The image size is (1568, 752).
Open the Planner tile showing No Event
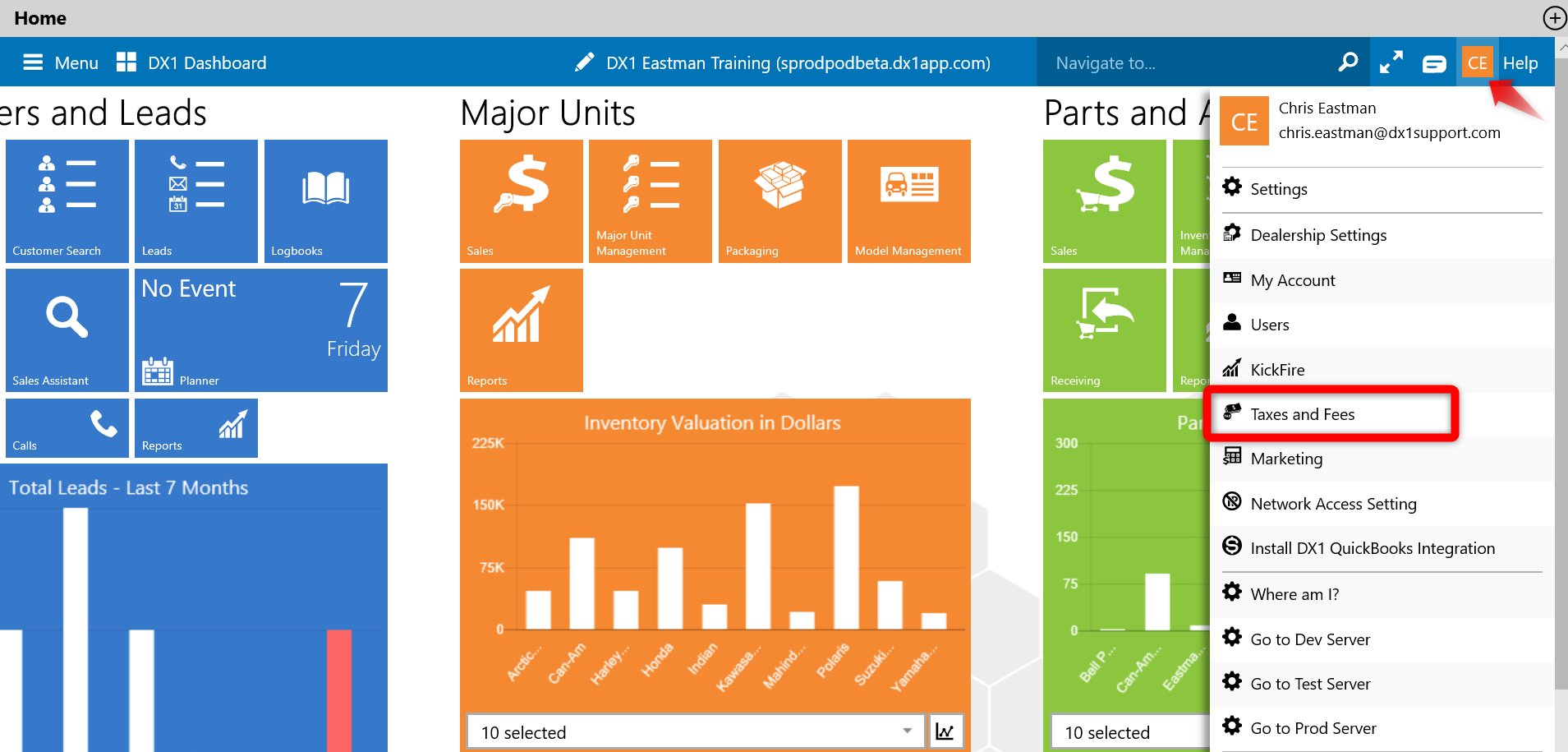pos(261,330)
